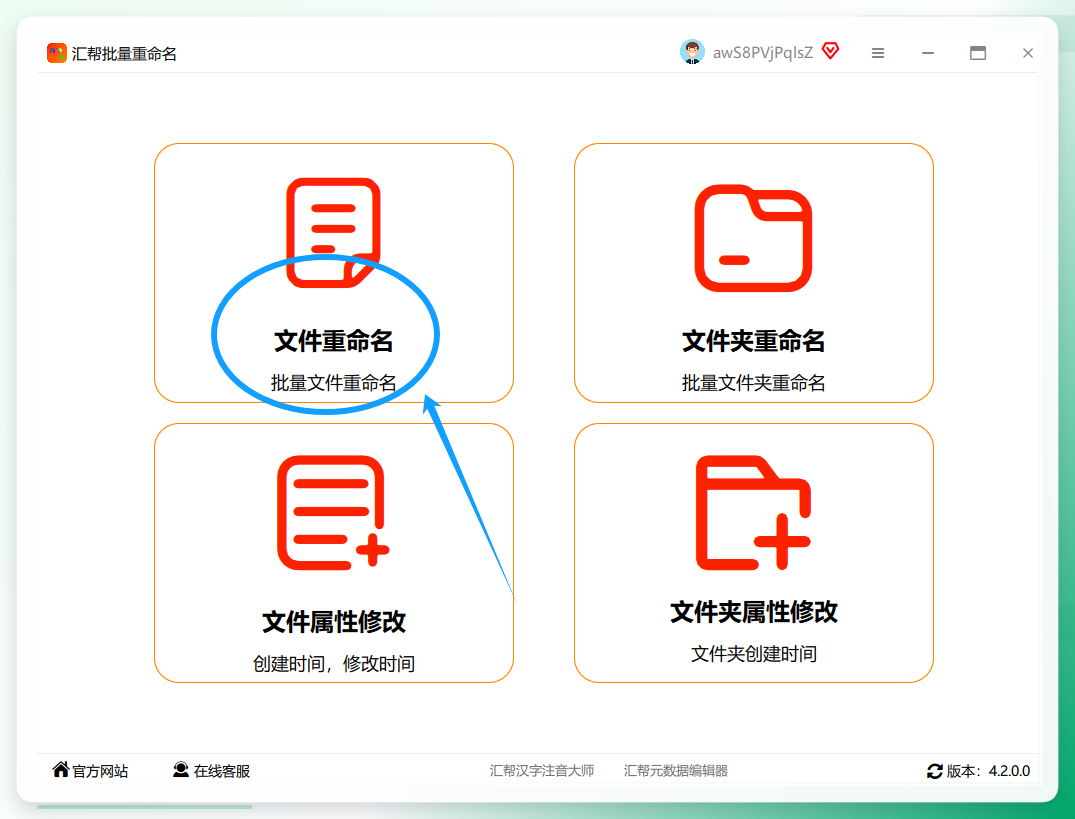Click the red VIP diamond badge
1075x819 pixels.
[830, 51]
